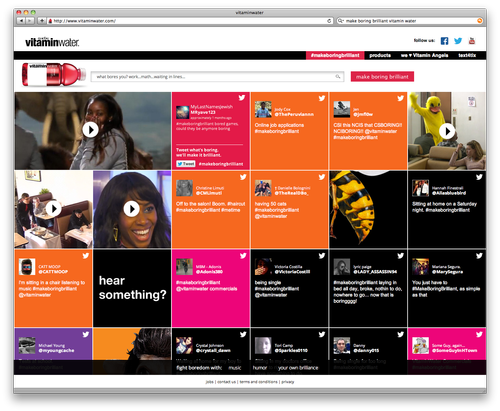The height and width of the screenshot is (411, 500).
Task: Click the make boring brilliant button
Action: (382, 77)
